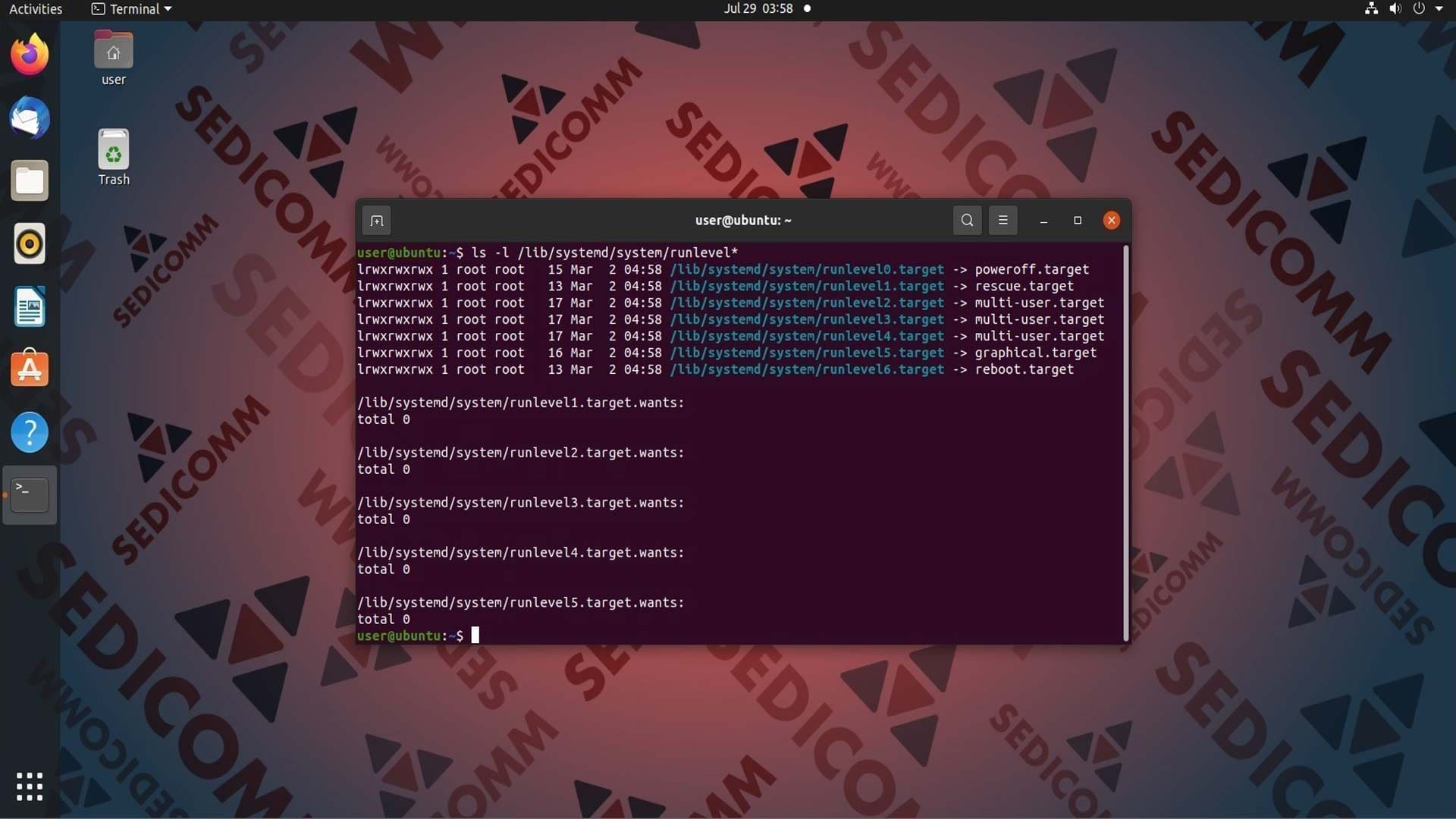Click the reboot.target link destination
The height and width of the screenshot is (819, 1456).
(1024, 369)
